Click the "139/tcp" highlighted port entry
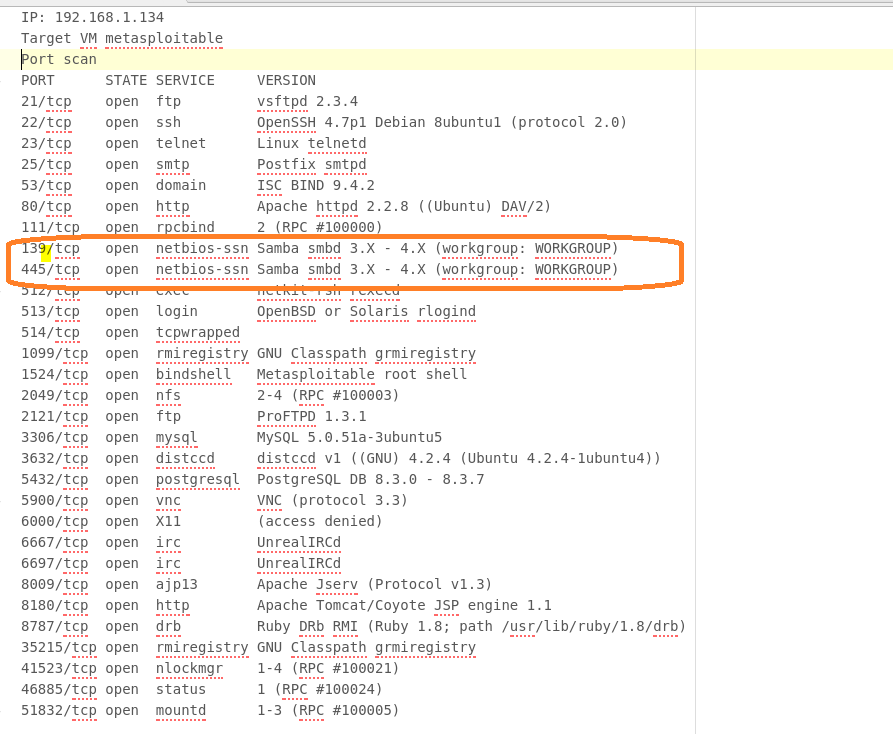The image size is (893, 734). [50, 248]
